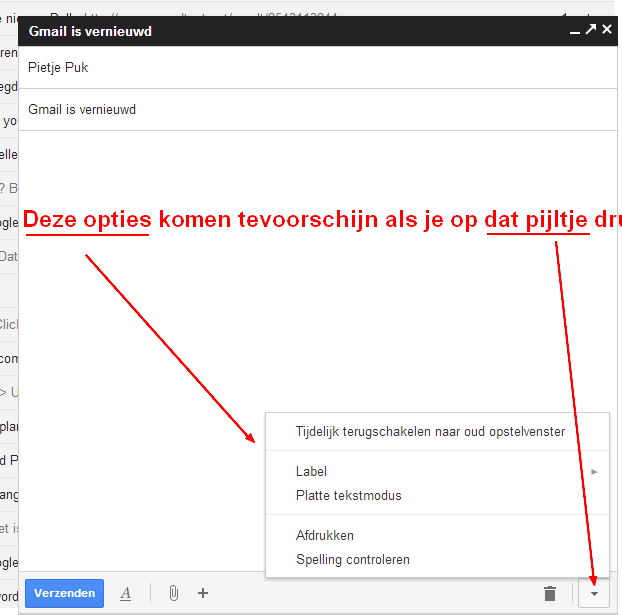Open the Label submenu
The image size is (622, 615).
point(438,471)
